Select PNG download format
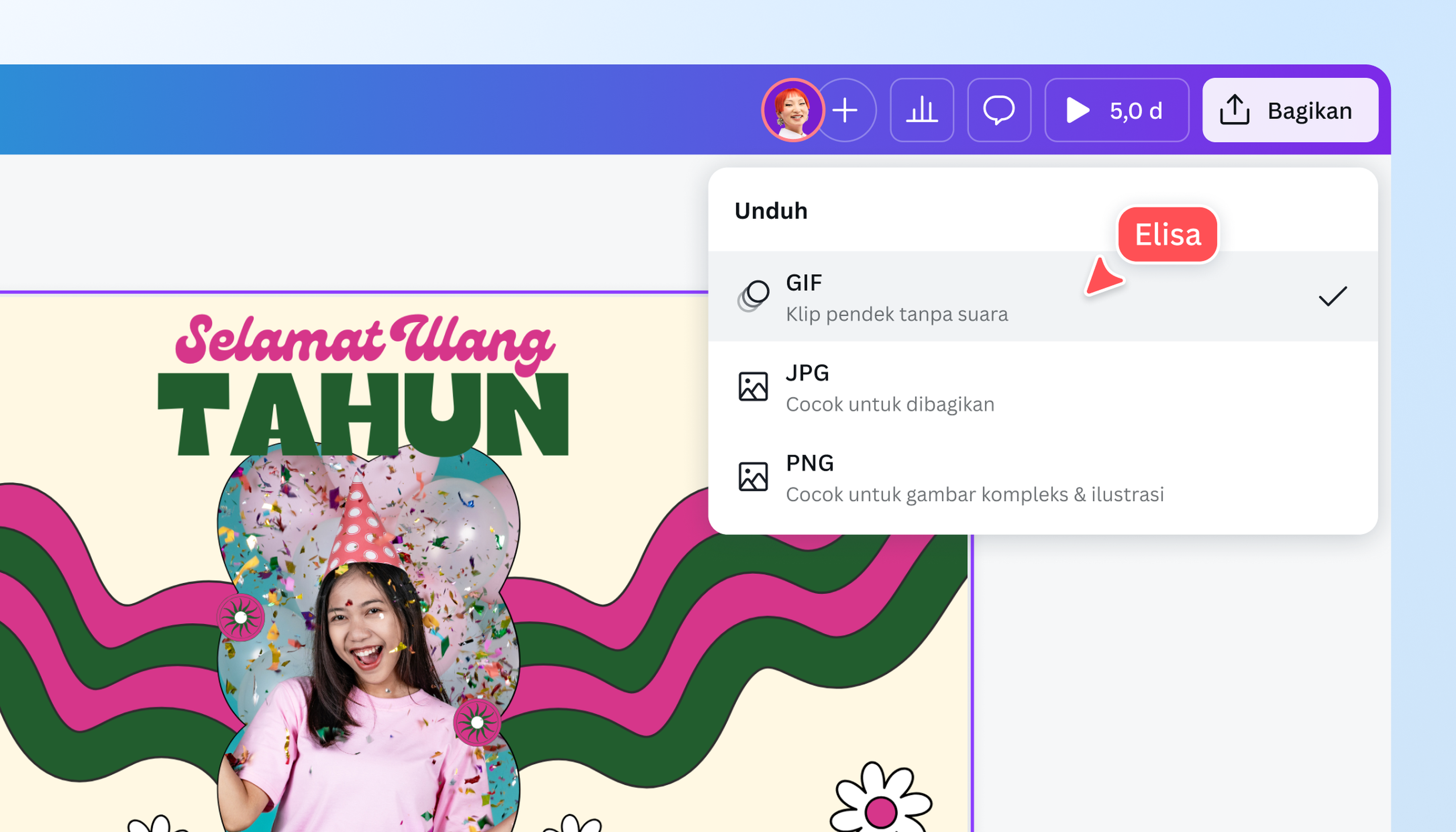1456x832 pixels. (x=1043, y=477)
